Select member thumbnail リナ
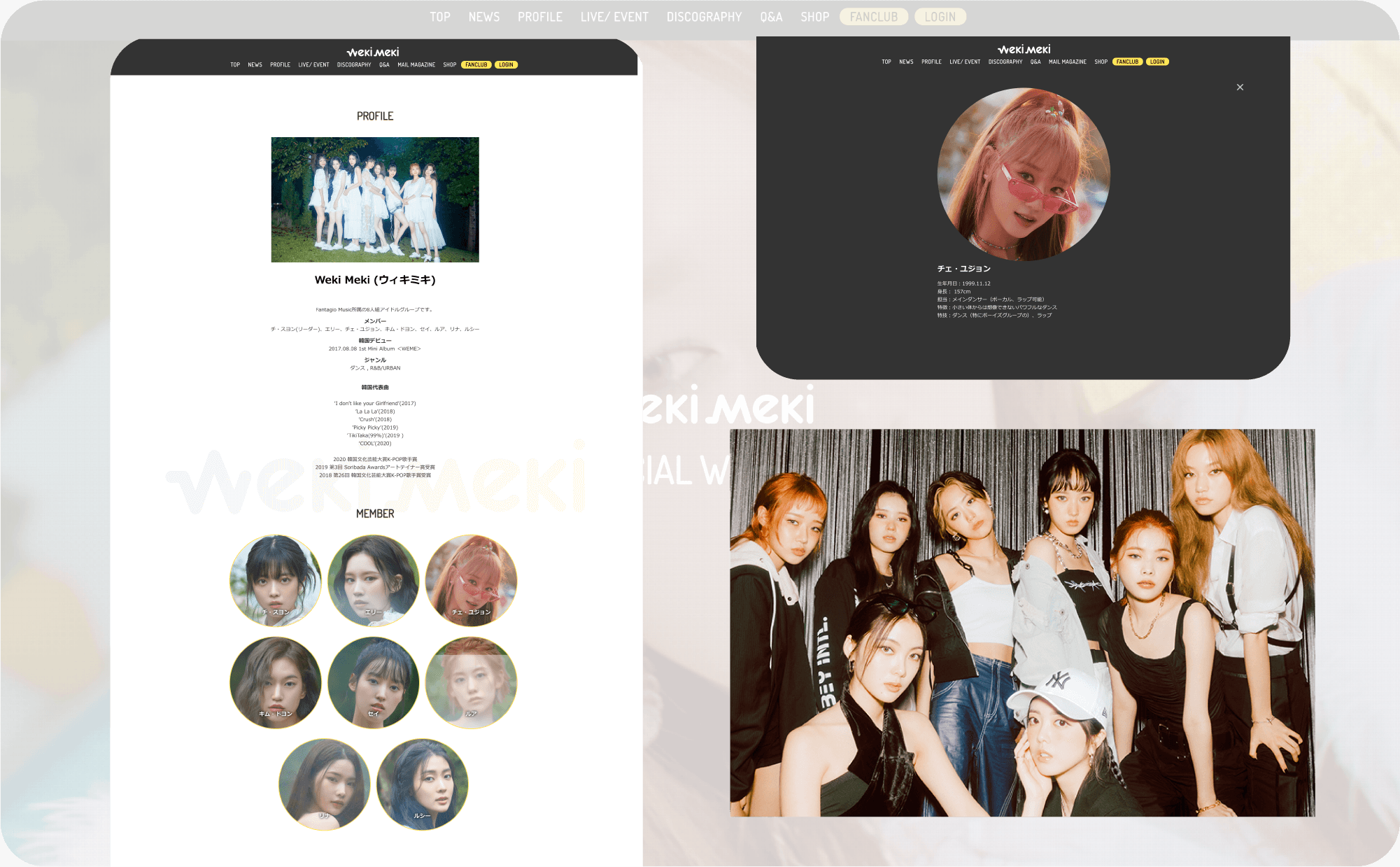Image resolution: width=1400 pixels, height=867 pixels. click(324, 784)
